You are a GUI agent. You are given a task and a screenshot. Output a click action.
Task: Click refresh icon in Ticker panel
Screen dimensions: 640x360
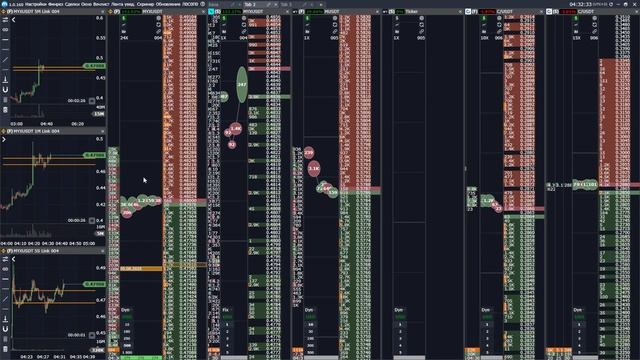pos(422,25)
